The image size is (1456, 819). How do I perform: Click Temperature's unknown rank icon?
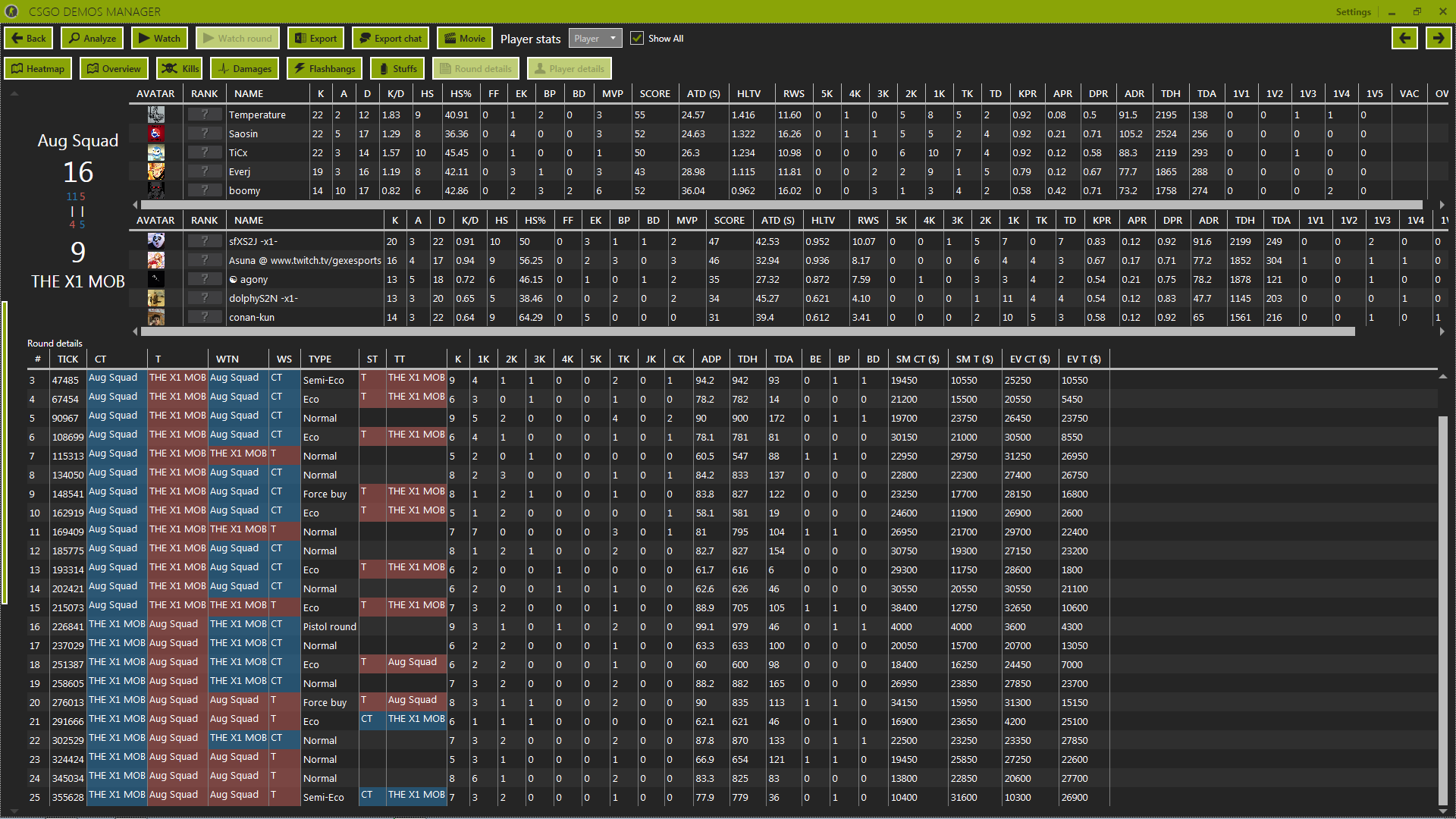pos(204,115)
